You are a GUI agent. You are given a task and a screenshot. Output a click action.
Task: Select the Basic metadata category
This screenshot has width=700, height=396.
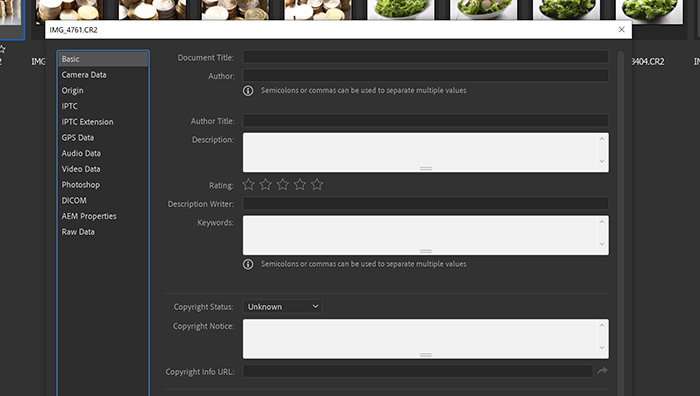point(103,59)
